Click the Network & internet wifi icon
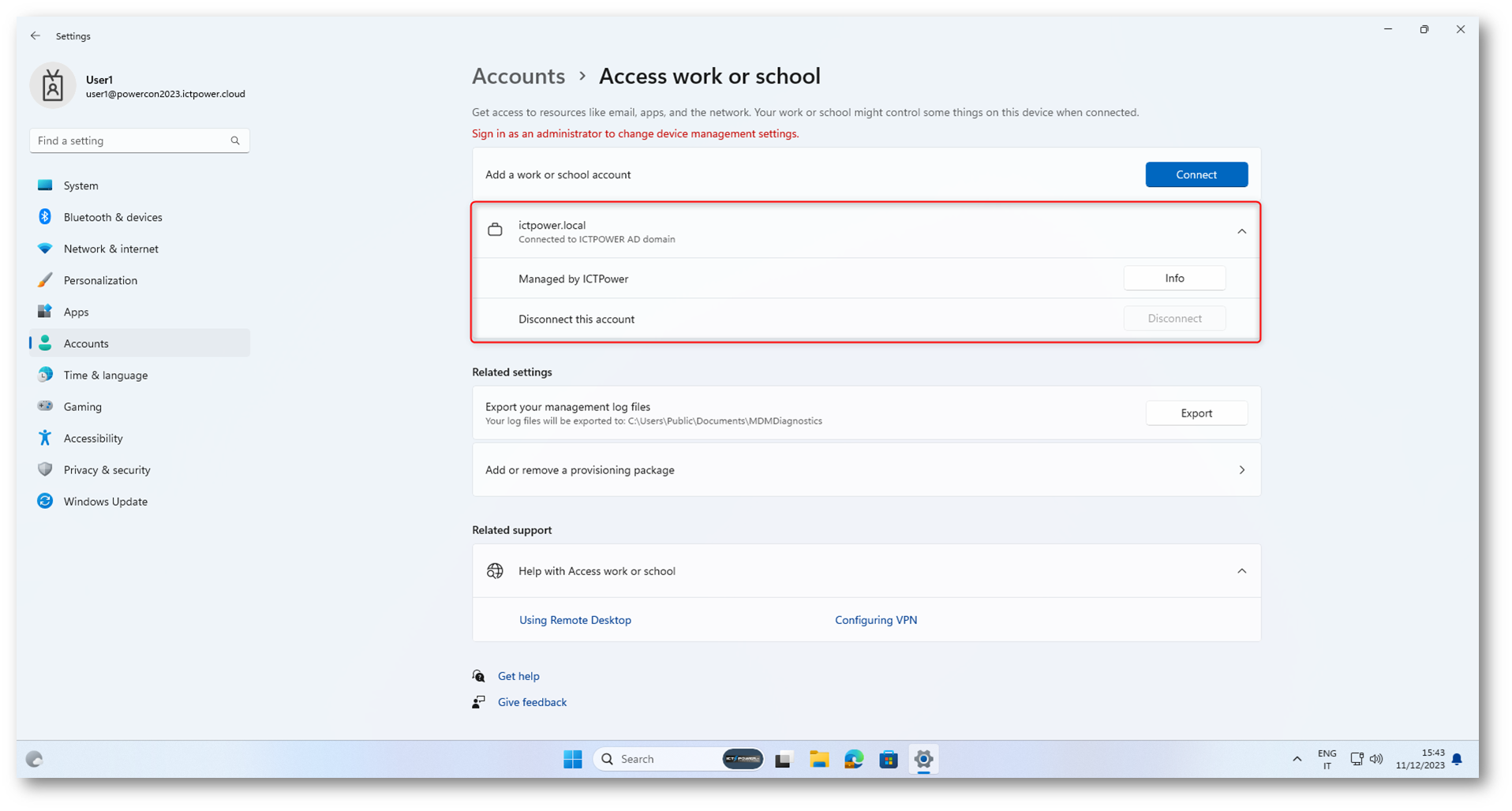1512x811 pixels. [x=45, y=249]
